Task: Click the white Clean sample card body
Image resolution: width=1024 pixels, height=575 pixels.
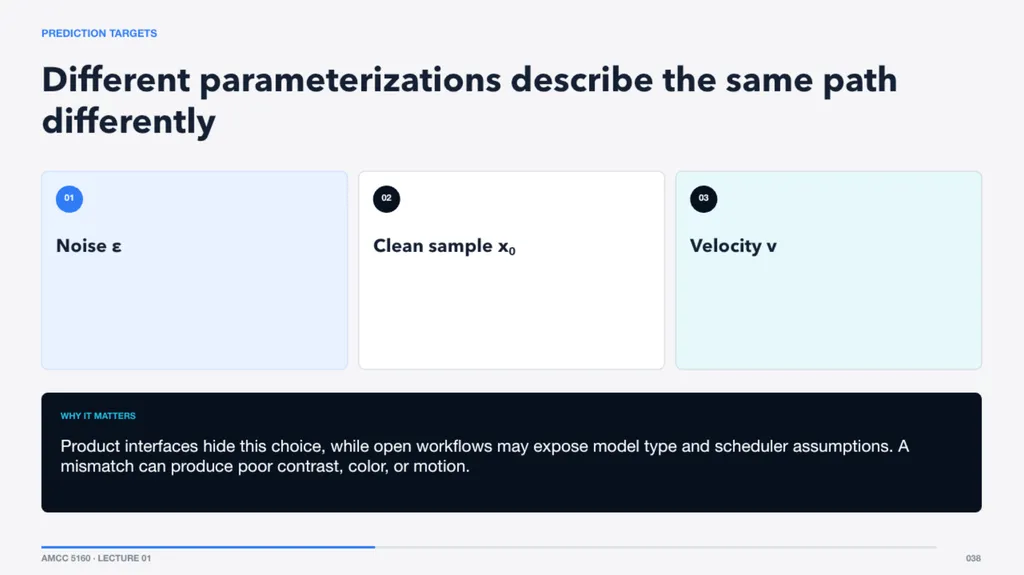Action: click(x=511, y=314)
